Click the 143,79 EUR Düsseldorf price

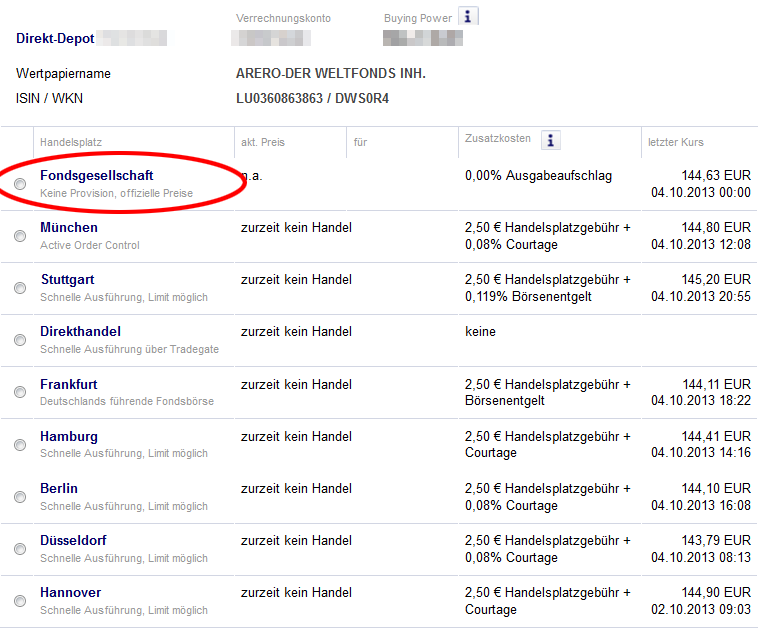pos(716,541)
